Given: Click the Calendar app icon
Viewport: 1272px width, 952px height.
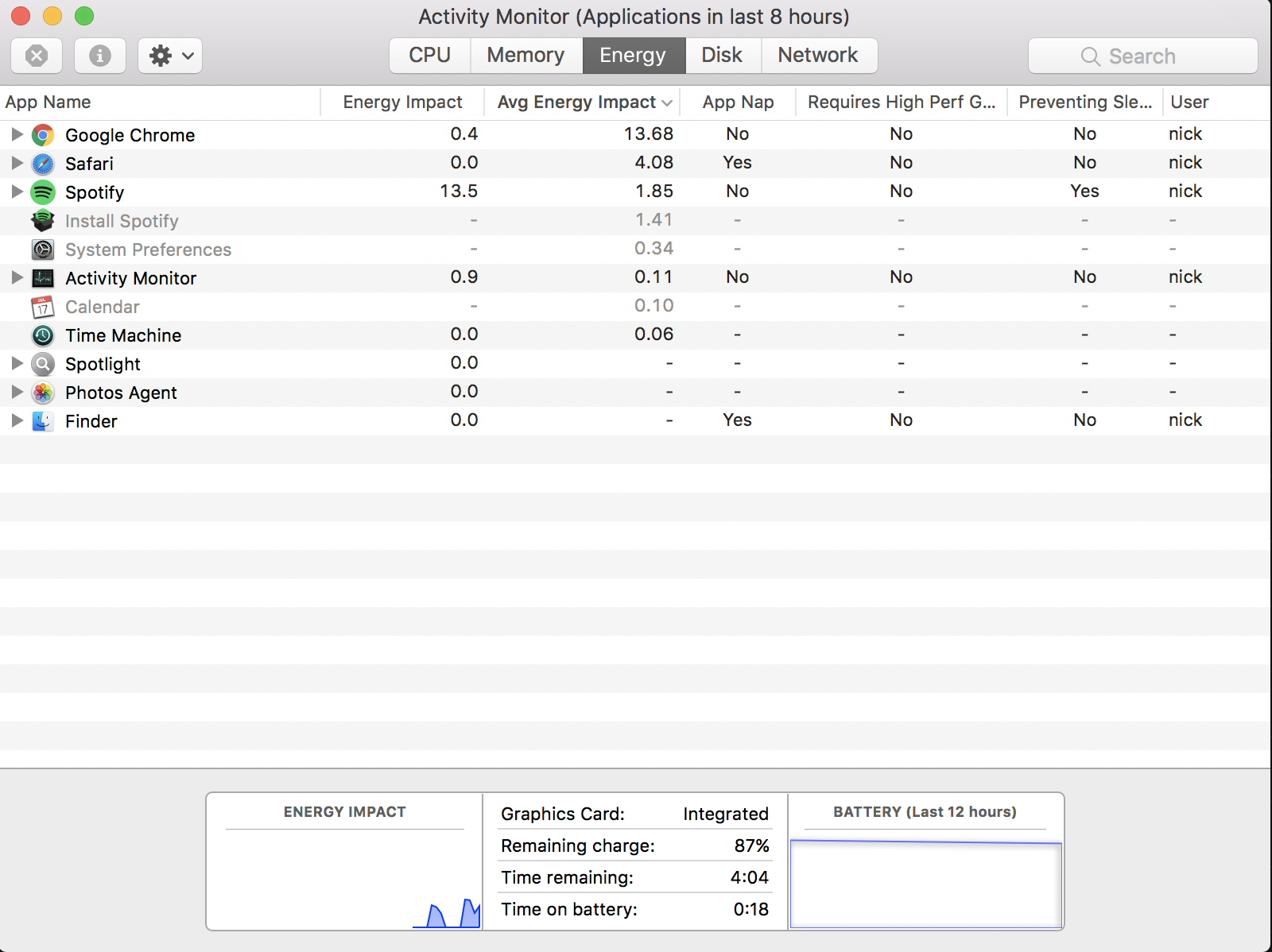Looking at the screenshot, I should click(x=43, y=307).
